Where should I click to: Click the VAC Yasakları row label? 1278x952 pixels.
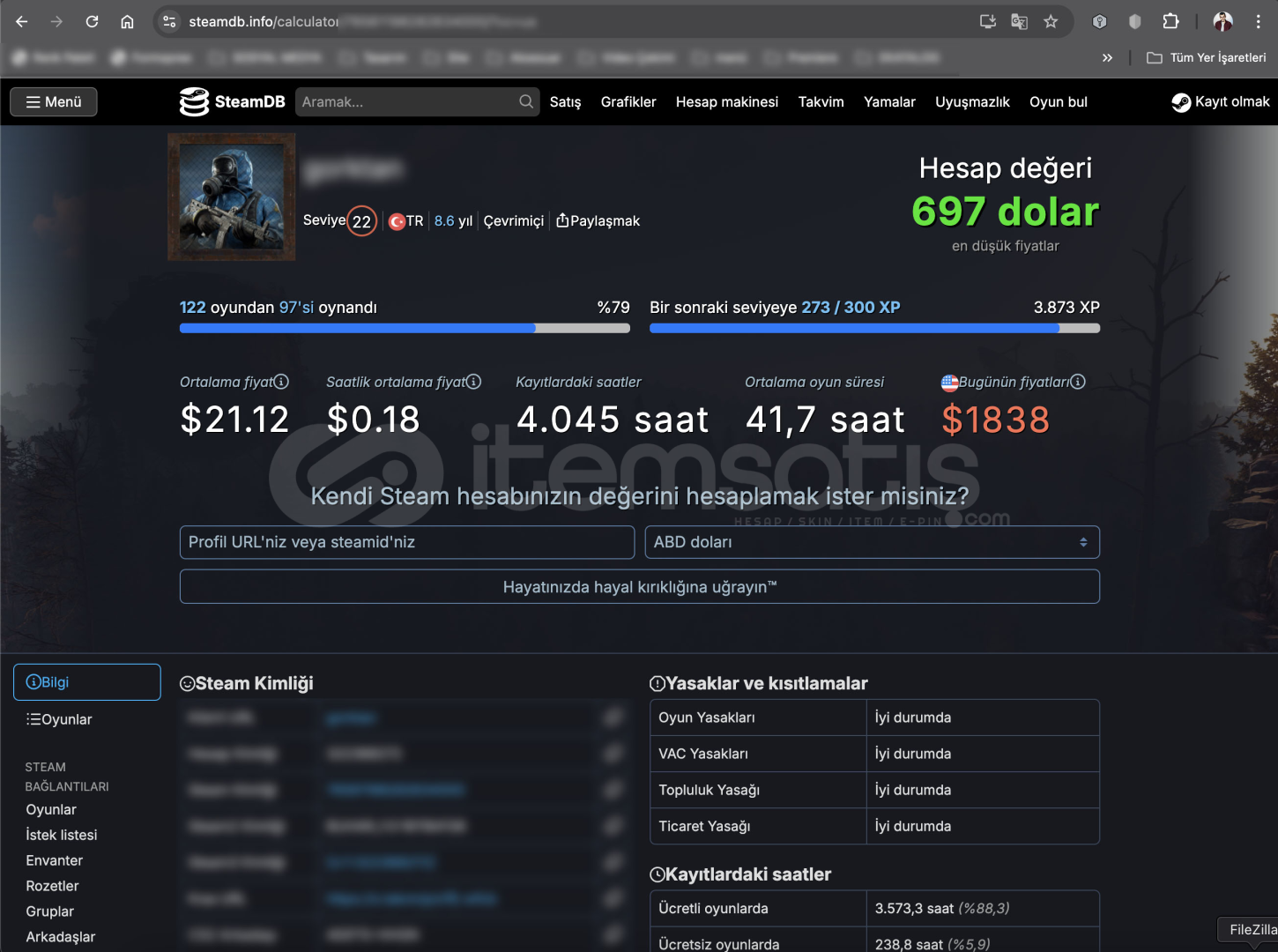point(703,754)
